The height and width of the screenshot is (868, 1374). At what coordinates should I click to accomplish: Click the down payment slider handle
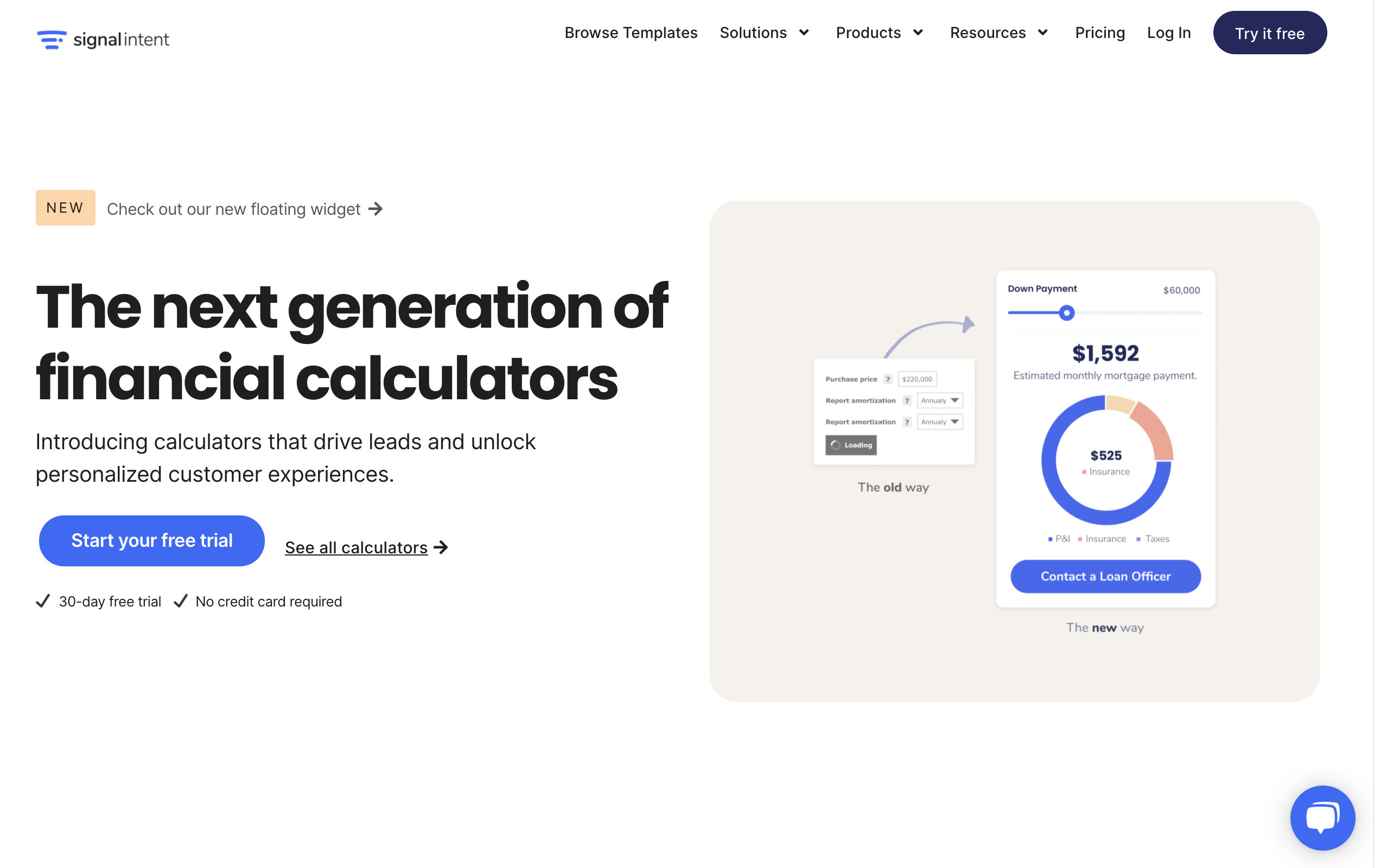click(x=1066, y=313)
